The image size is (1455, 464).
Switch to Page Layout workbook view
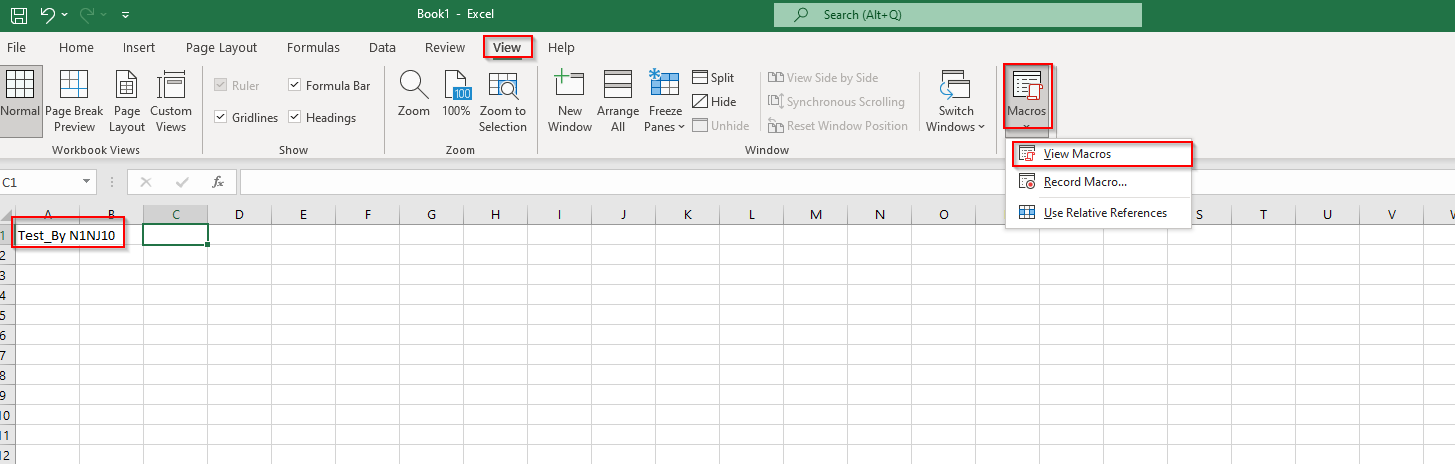tap(127, 101)
